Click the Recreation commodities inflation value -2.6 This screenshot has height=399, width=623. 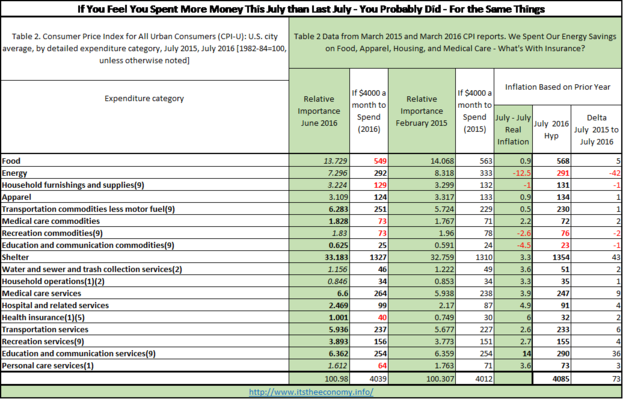click(x=523, y=233)
